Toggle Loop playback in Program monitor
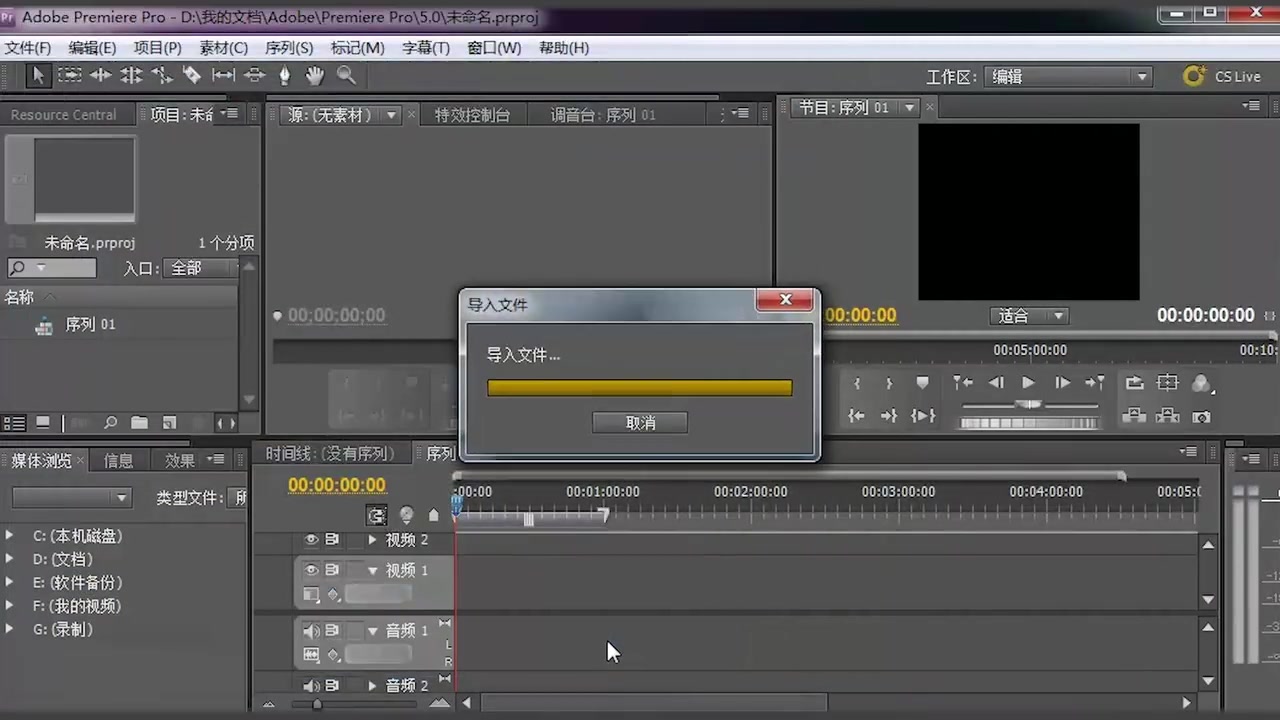This screenshot has height=720, width=1280. coord(1135,383)
